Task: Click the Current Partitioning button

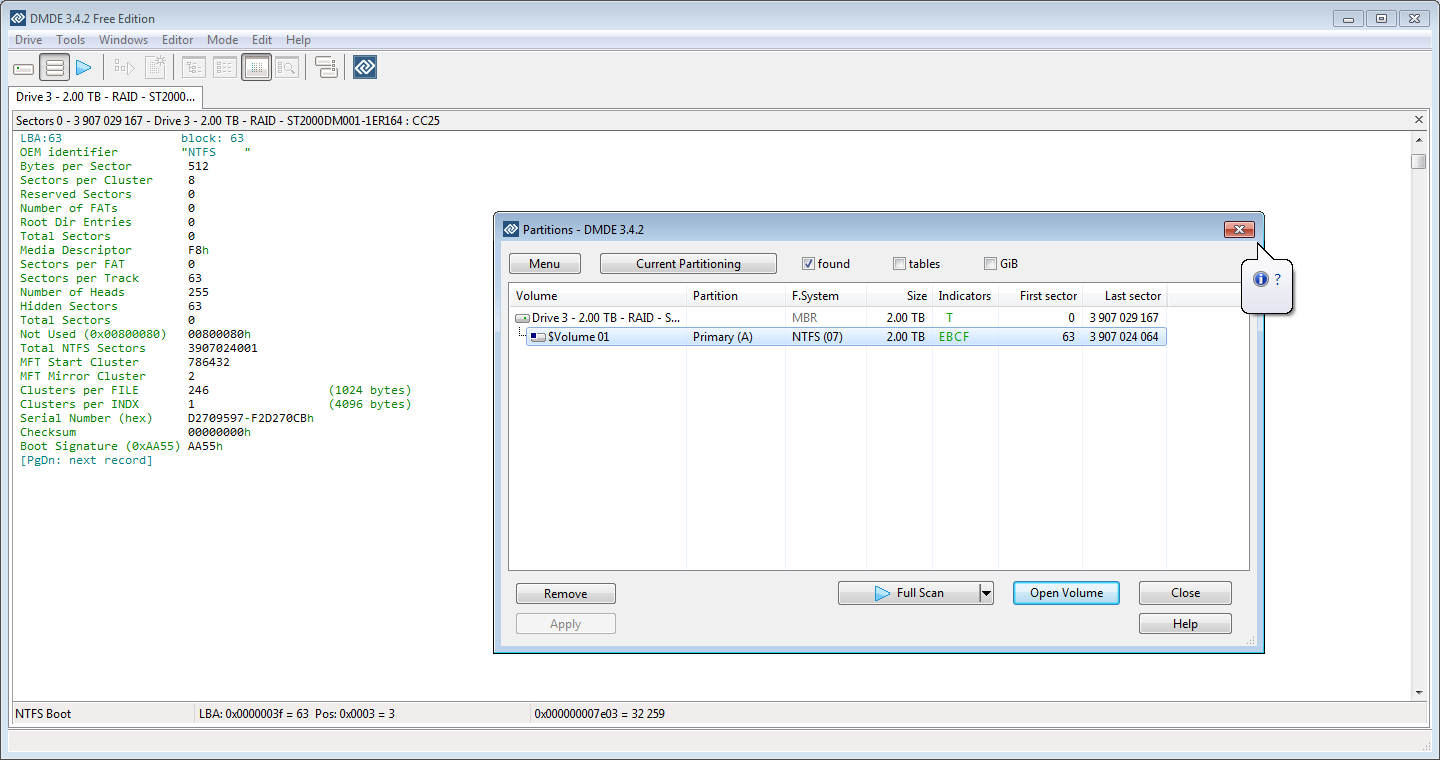Action: tap(688, 264)
